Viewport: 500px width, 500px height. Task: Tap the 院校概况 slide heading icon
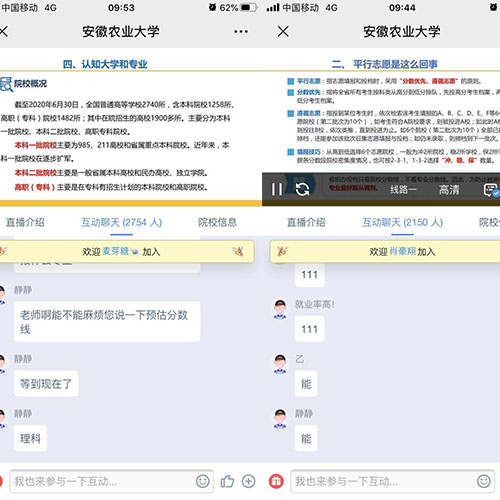point(6,84)
